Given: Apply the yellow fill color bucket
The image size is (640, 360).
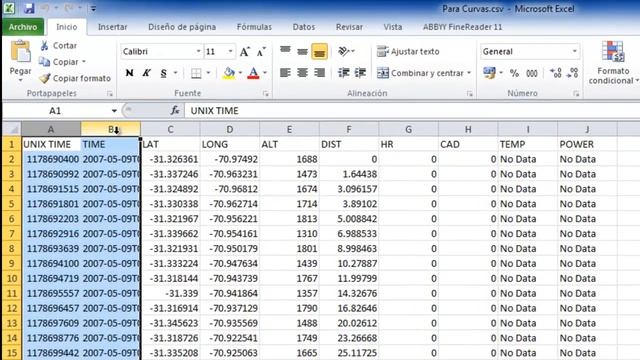Looking at the screenshot, I should [229, 73].
